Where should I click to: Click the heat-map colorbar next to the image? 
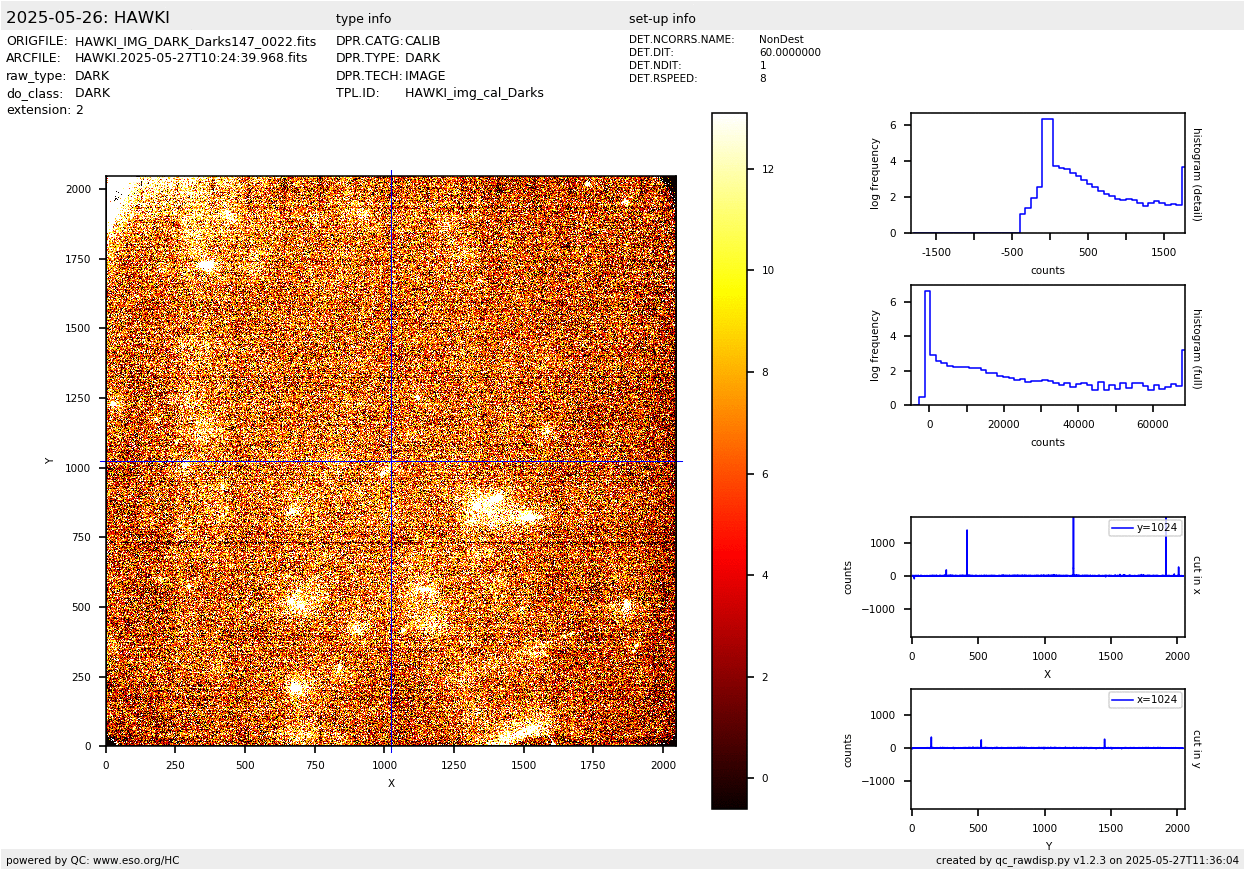729,461
